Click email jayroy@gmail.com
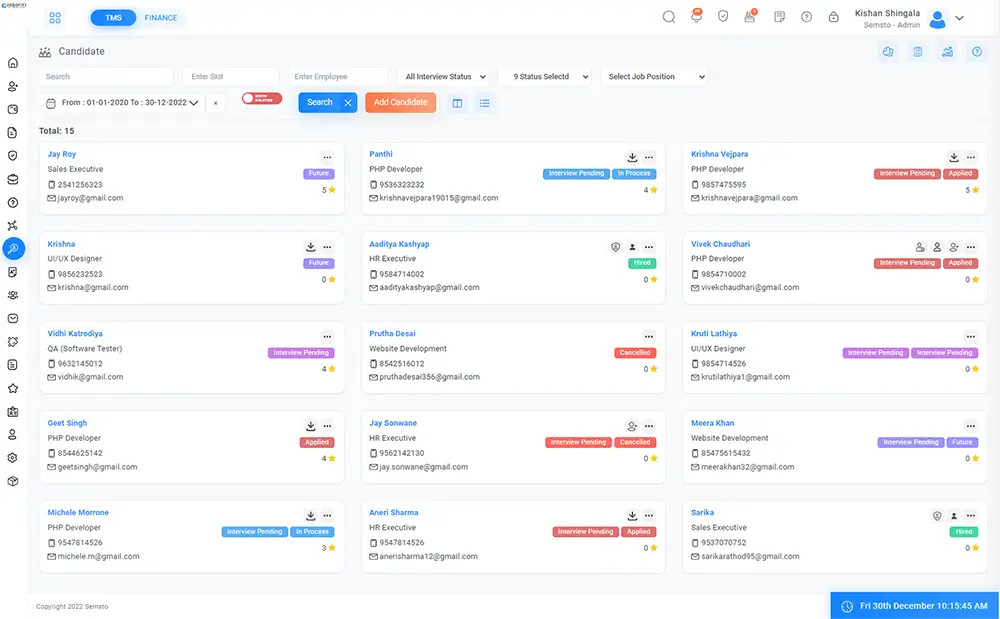 (x=90, y=198)
